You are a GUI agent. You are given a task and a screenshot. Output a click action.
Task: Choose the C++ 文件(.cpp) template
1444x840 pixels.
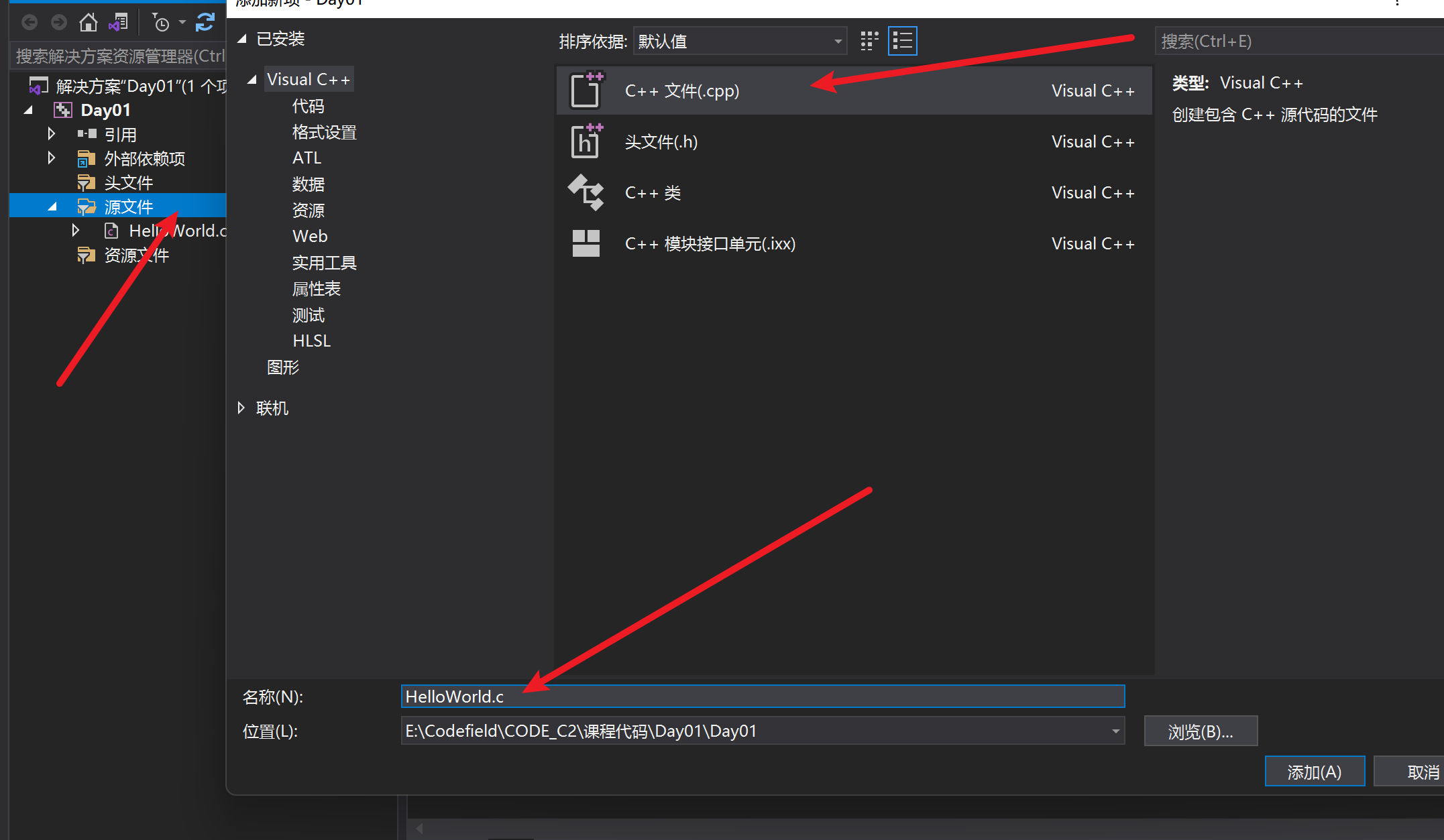tap(854, 91)
